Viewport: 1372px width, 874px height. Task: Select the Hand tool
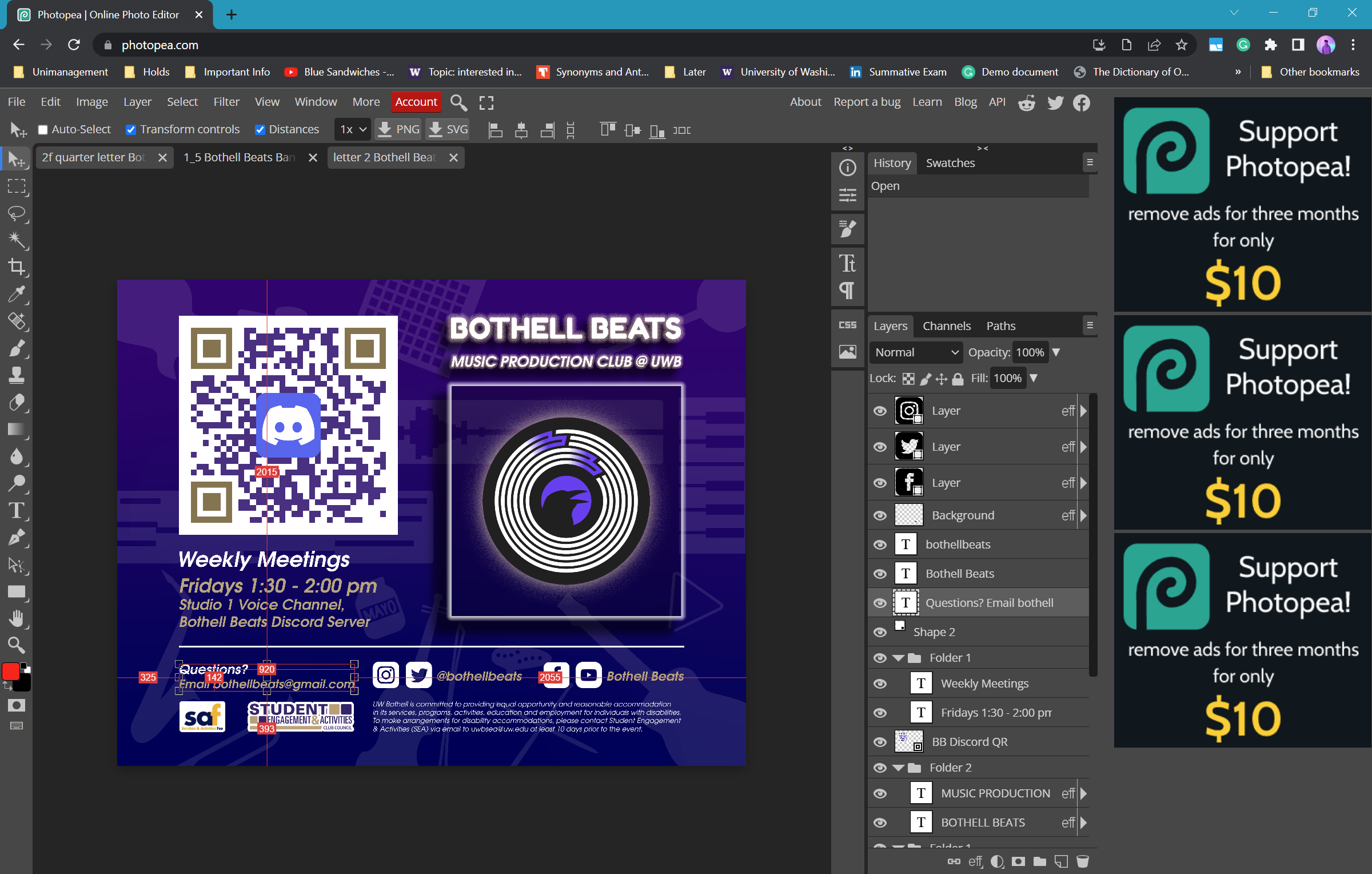tap(17, 618)
